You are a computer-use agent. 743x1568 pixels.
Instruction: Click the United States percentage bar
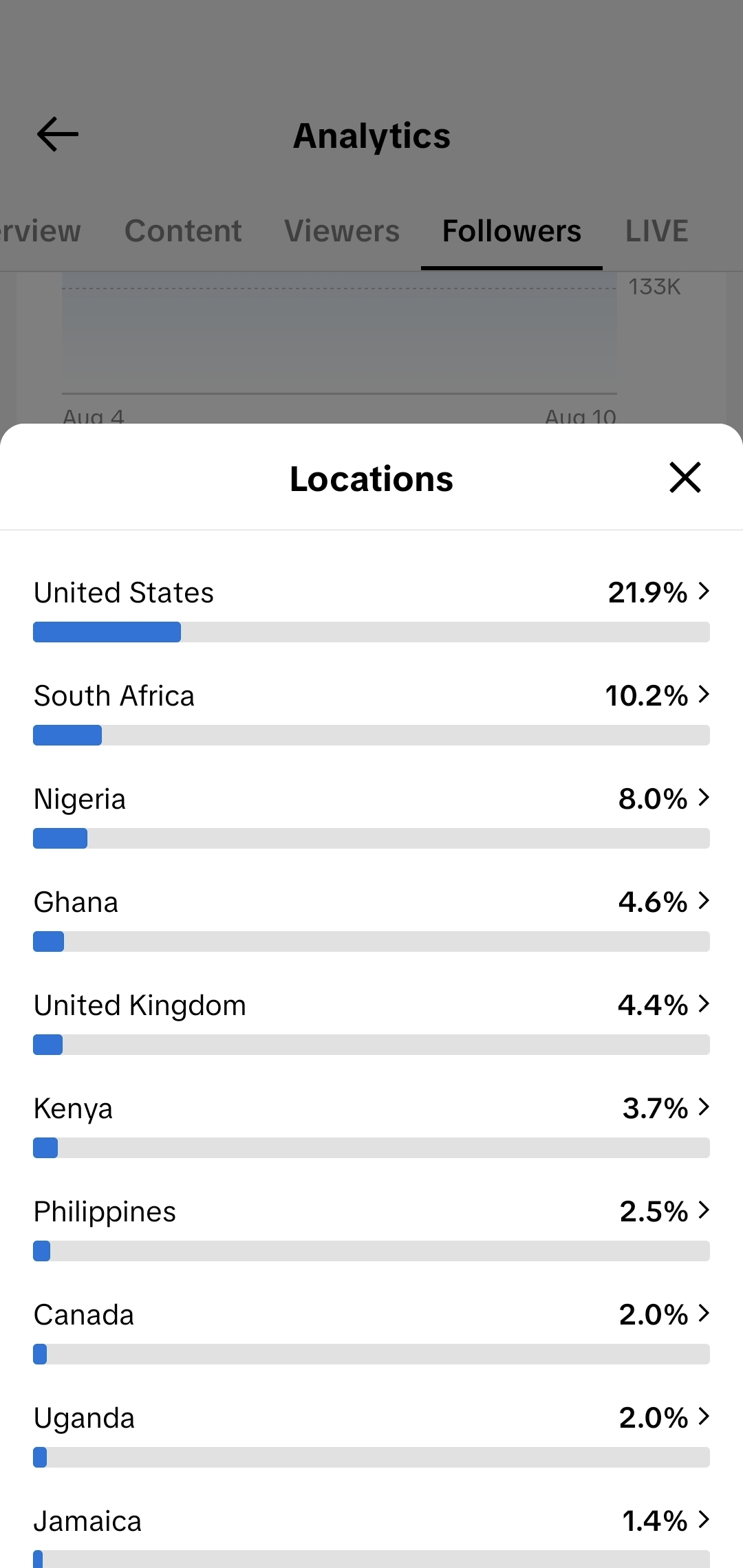[371, 632]
